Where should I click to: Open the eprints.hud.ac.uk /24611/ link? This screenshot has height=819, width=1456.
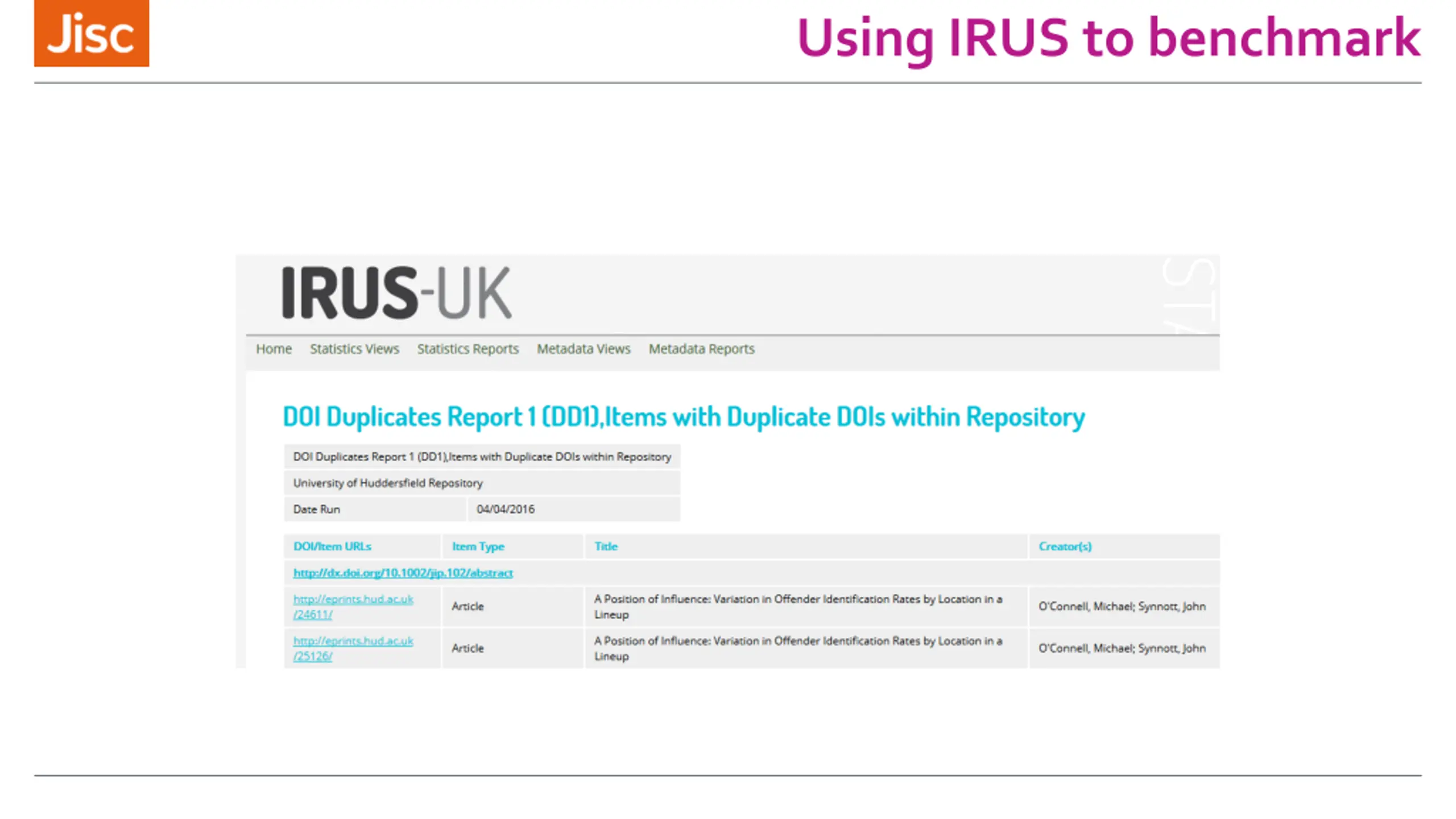(353, 606)
